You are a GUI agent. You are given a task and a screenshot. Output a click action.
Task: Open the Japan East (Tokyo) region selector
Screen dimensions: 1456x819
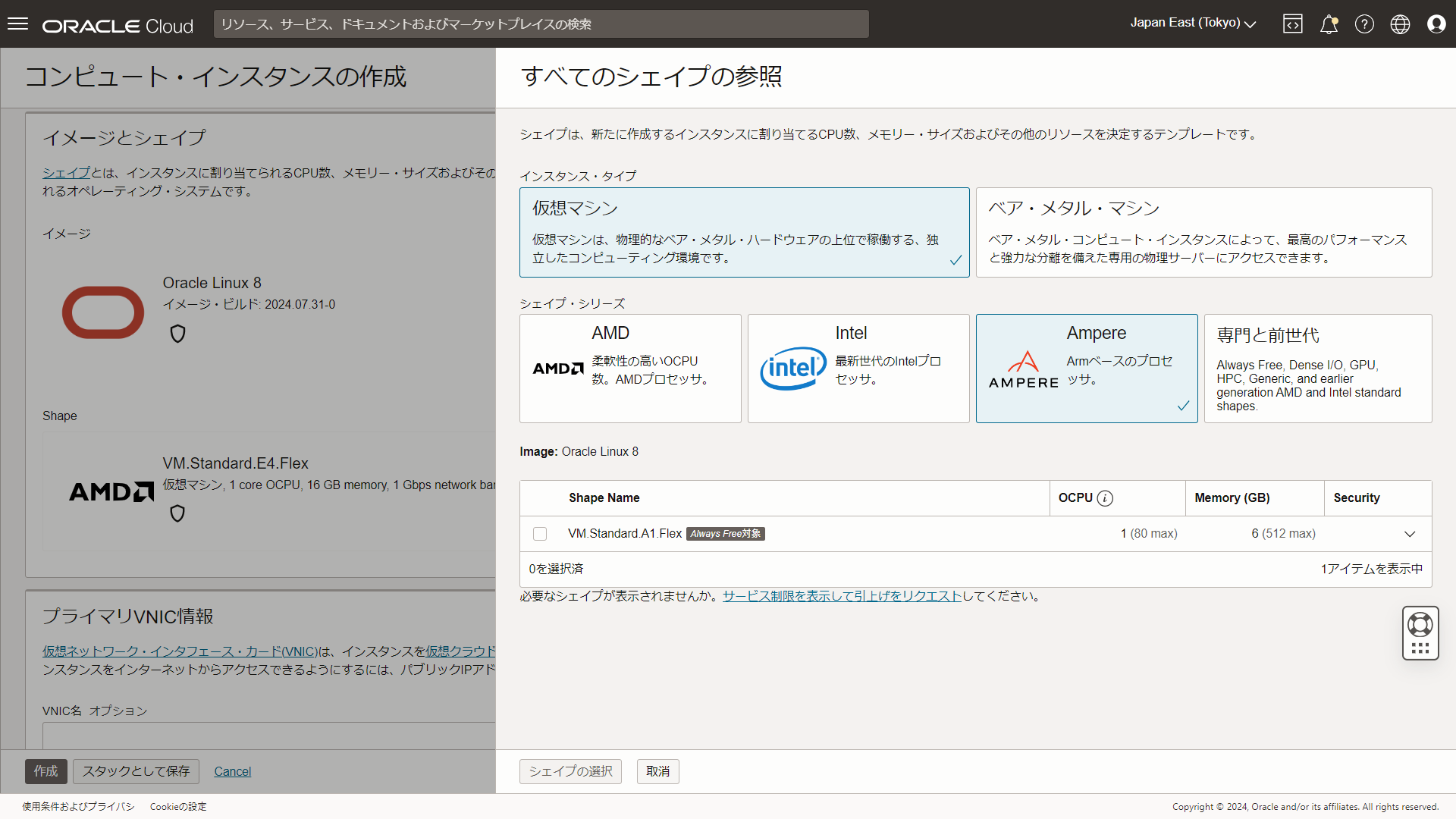[1191, 23]
